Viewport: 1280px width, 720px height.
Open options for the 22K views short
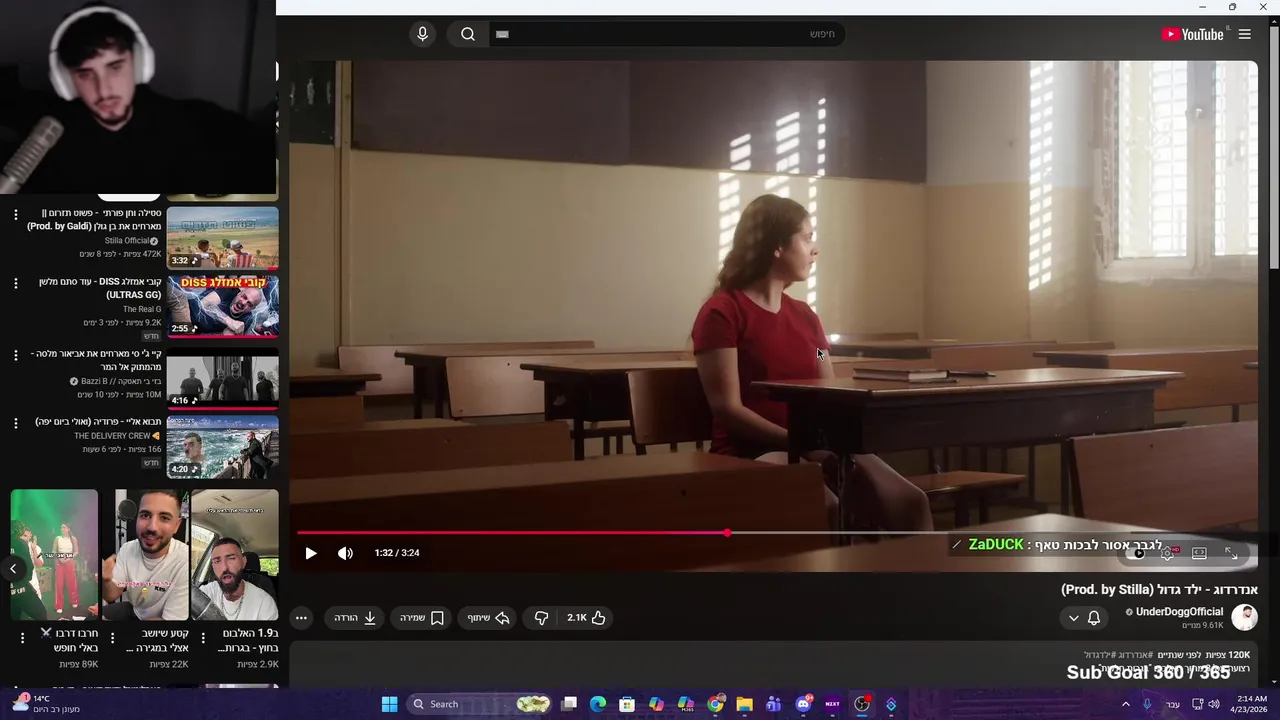(112, 637)
